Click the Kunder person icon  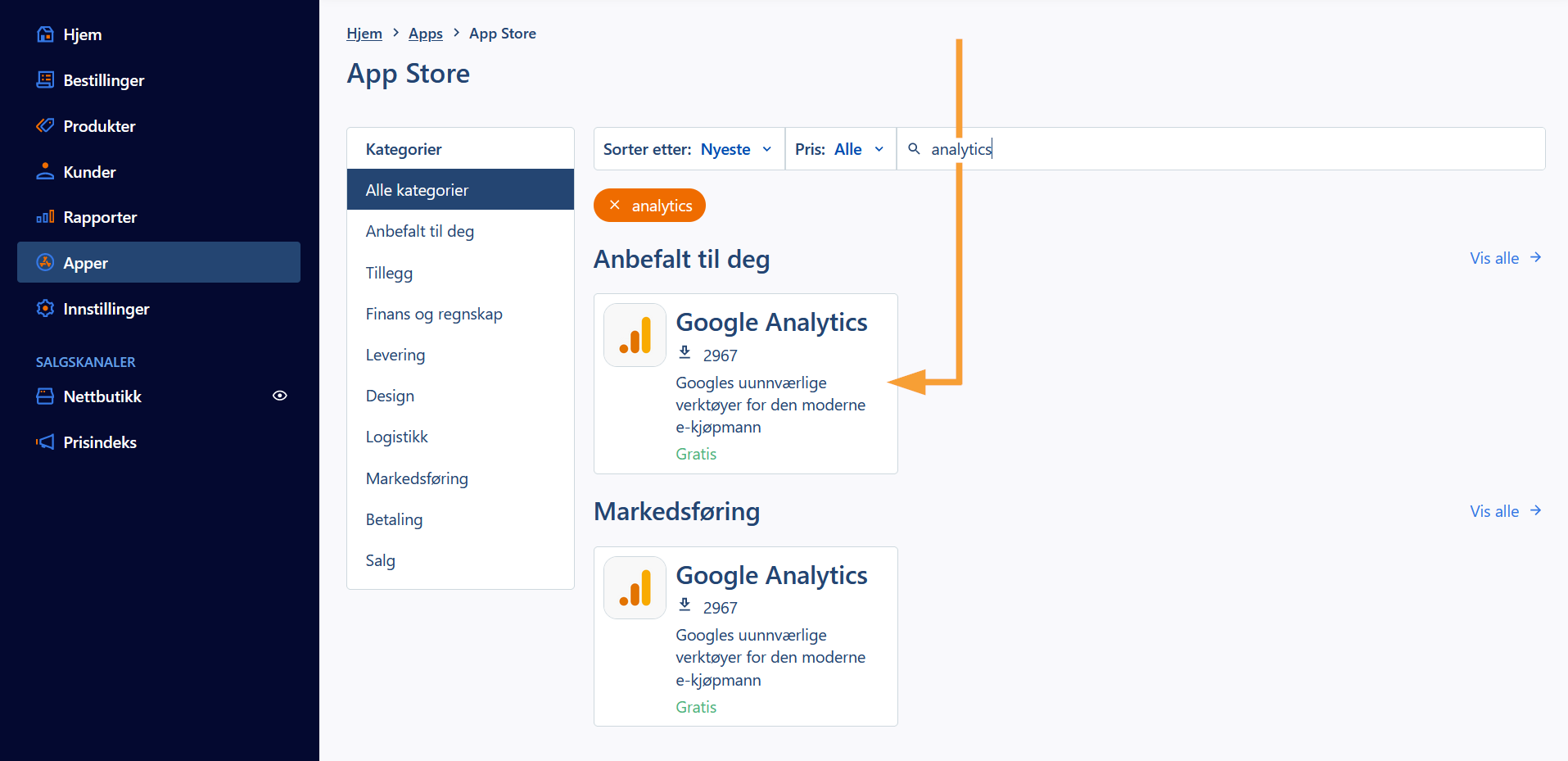point(46,171)
